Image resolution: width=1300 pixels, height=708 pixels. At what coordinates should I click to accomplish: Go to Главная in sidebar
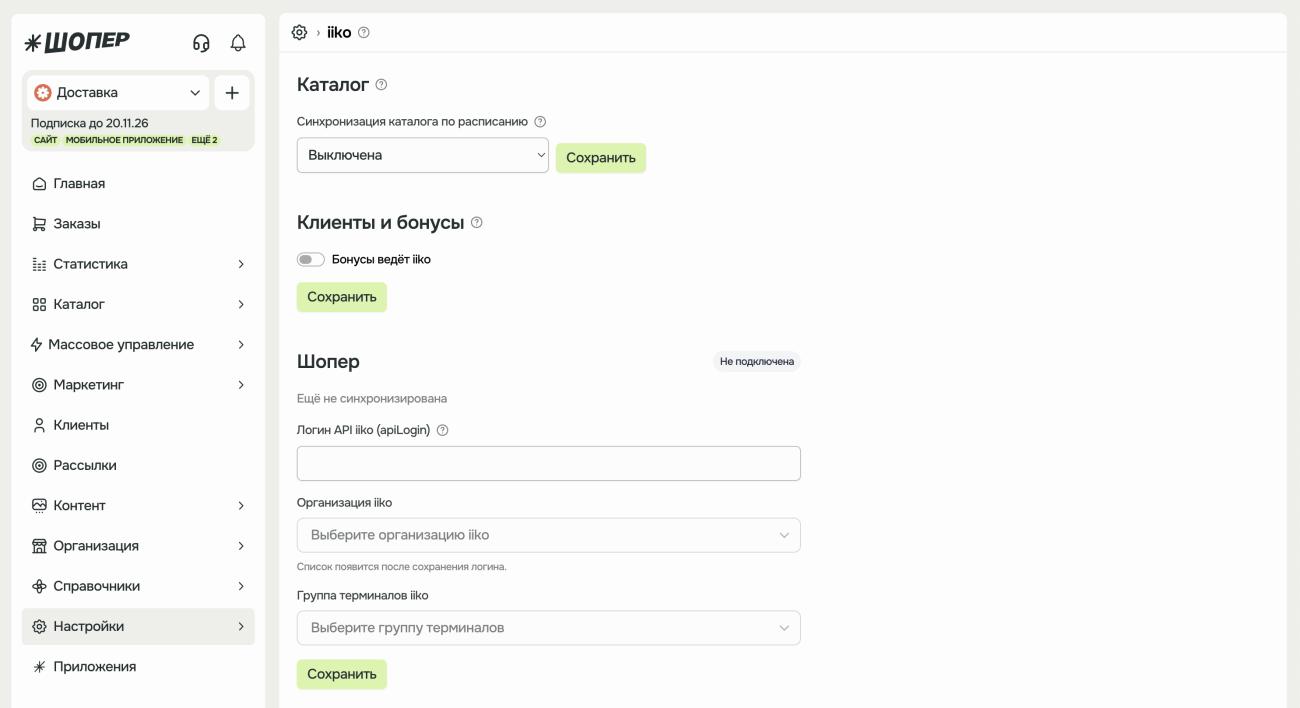138,184
